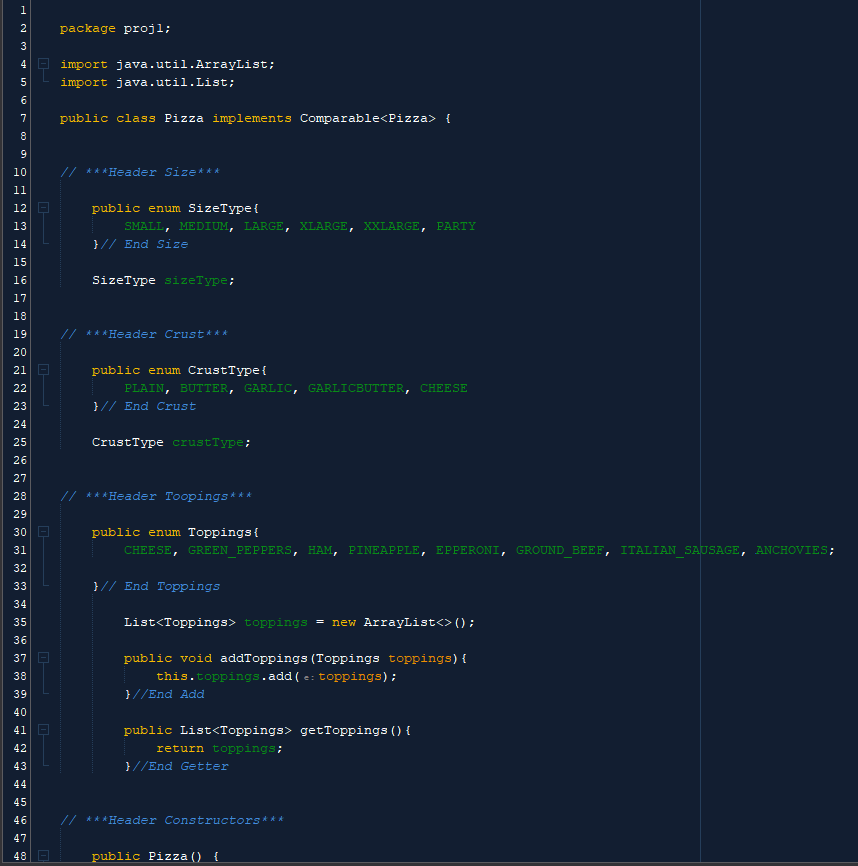Collapse the Pizza constructor fold on line 48
Viewport: 858px width, 866px height.
pos(42,855)
